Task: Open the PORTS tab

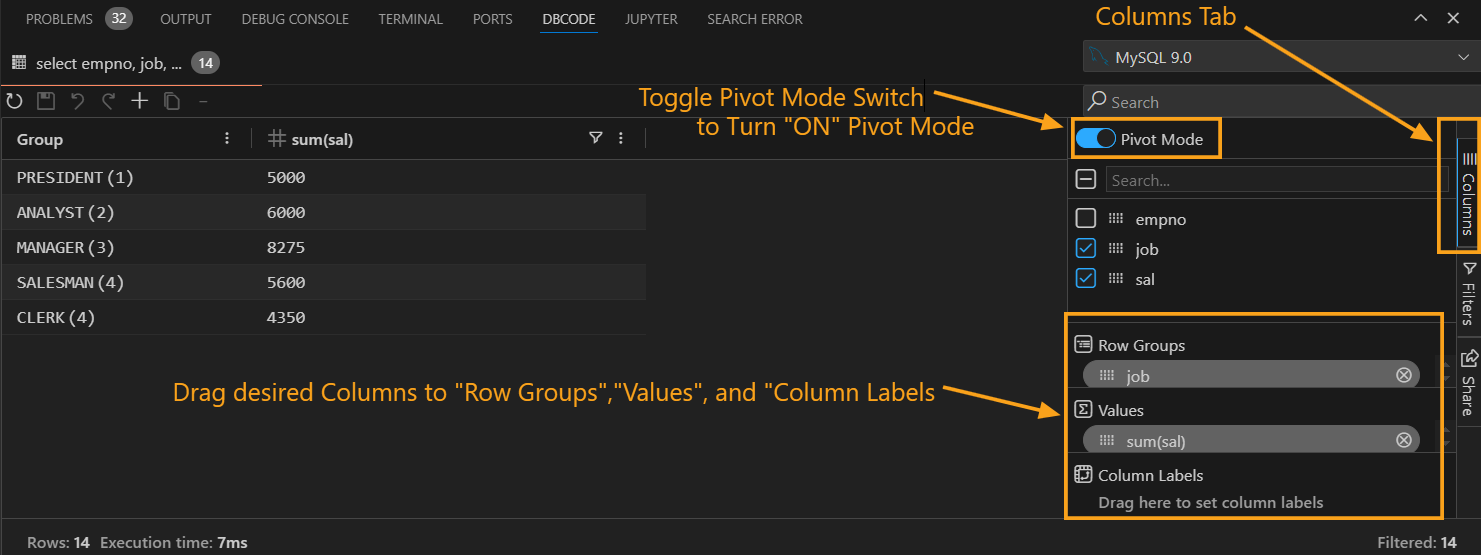Action: click(492, 19)
